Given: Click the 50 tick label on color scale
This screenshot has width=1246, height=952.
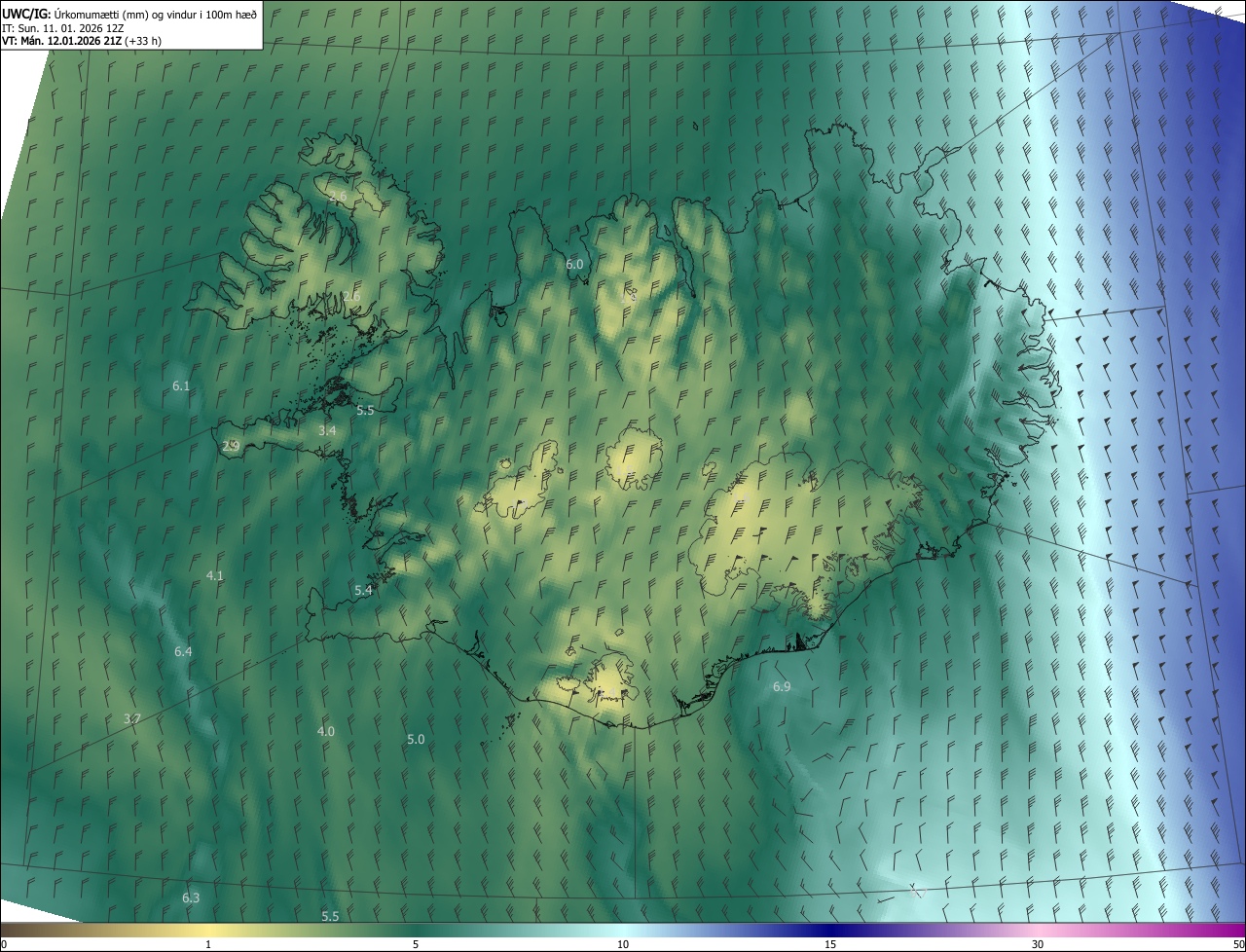Looking at the screenshot, I should [x=1238, y=945].
